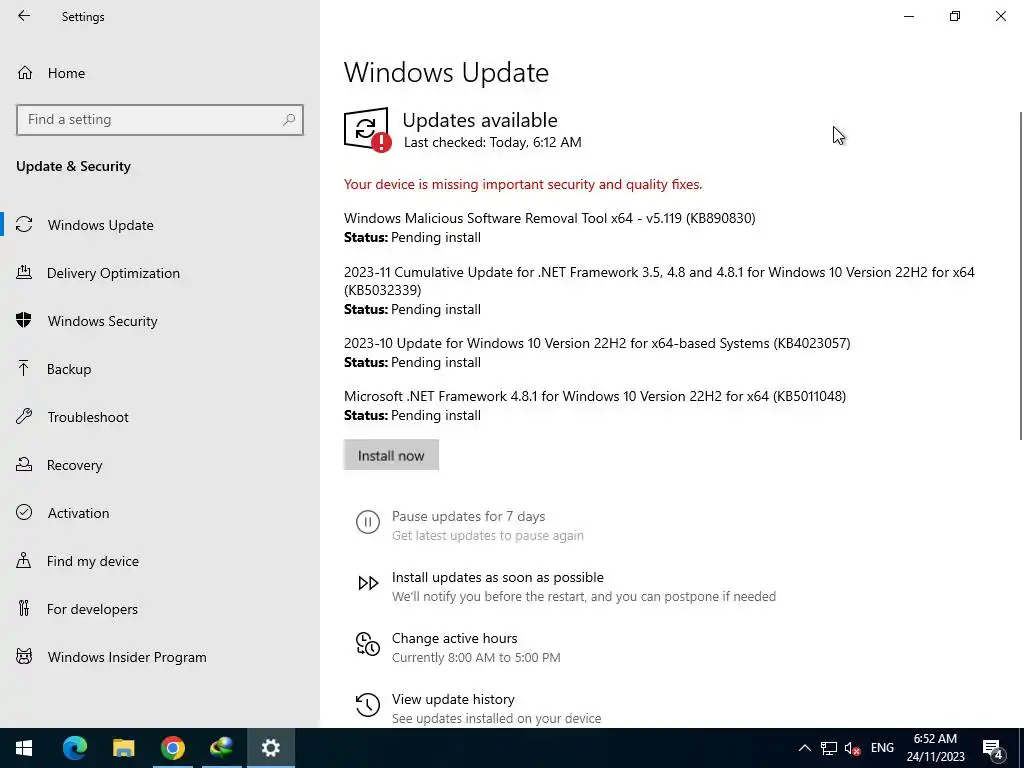
Task: Focus the Find a setting search box
Action: tap(160, 120)
